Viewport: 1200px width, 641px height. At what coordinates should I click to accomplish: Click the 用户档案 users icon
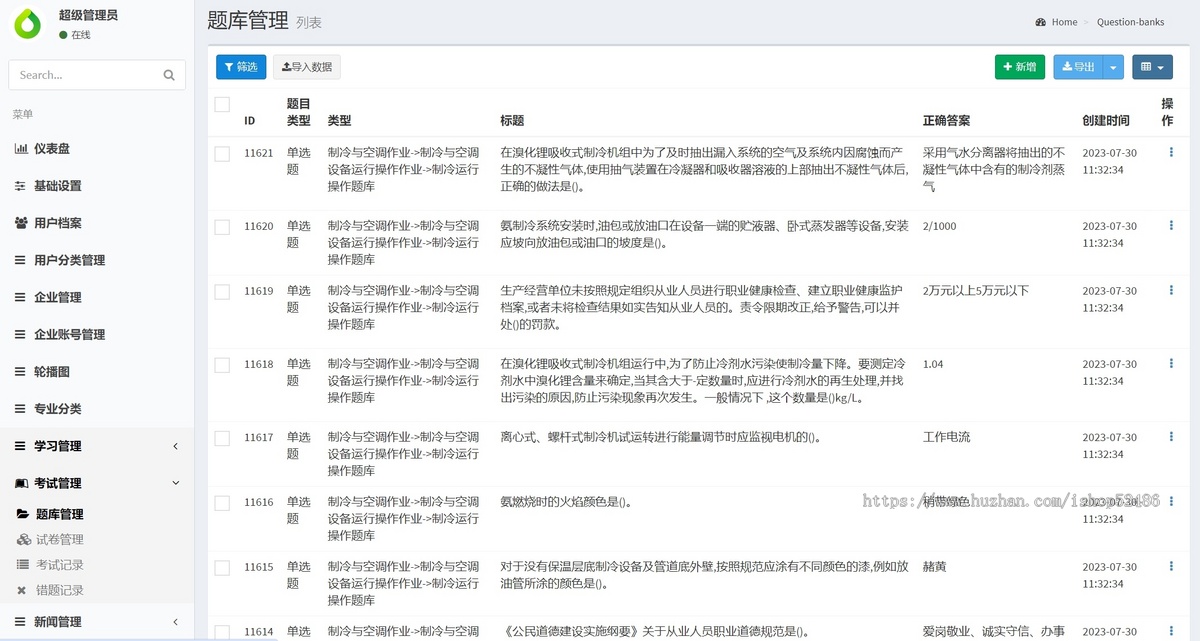click(21, 223)
